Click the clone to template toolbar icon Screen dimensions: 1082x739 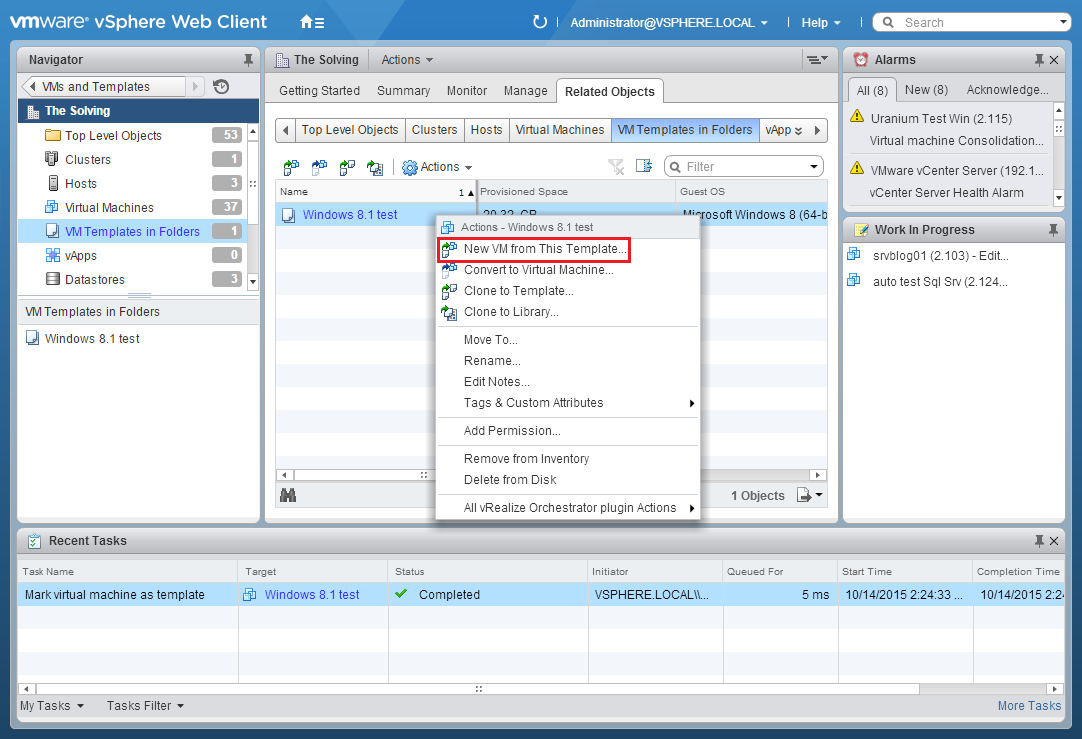[347, 167]
